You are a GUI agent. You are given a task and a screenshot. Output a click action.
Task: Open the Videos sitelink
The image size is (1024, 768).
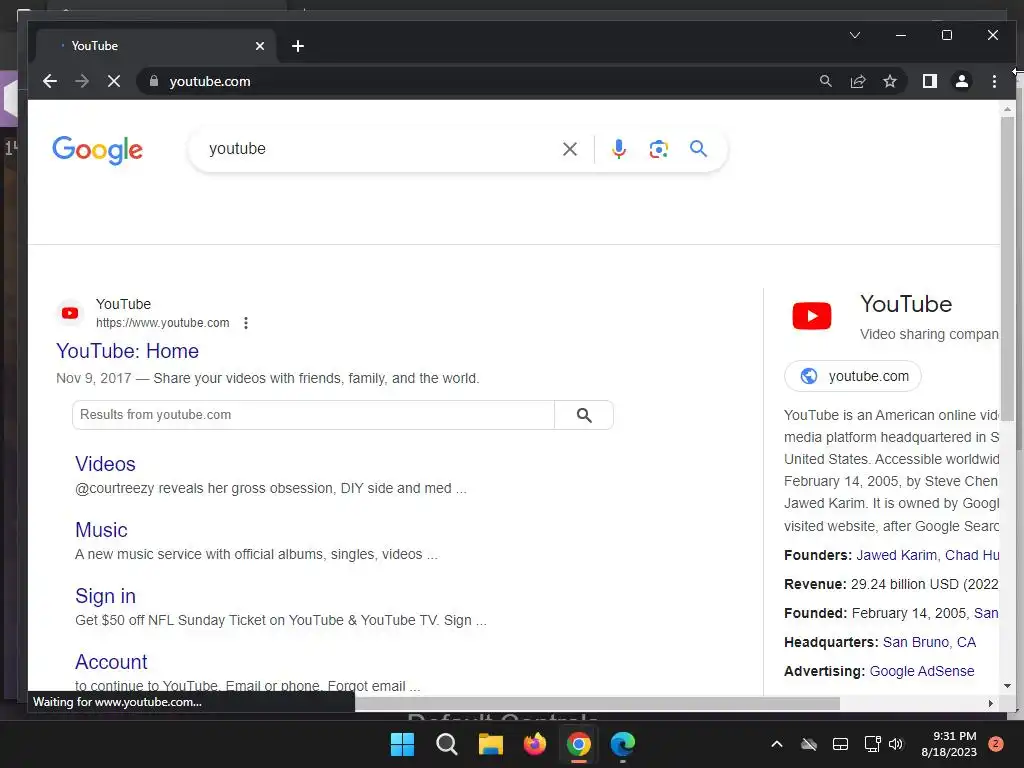click(x=105, y=464)
